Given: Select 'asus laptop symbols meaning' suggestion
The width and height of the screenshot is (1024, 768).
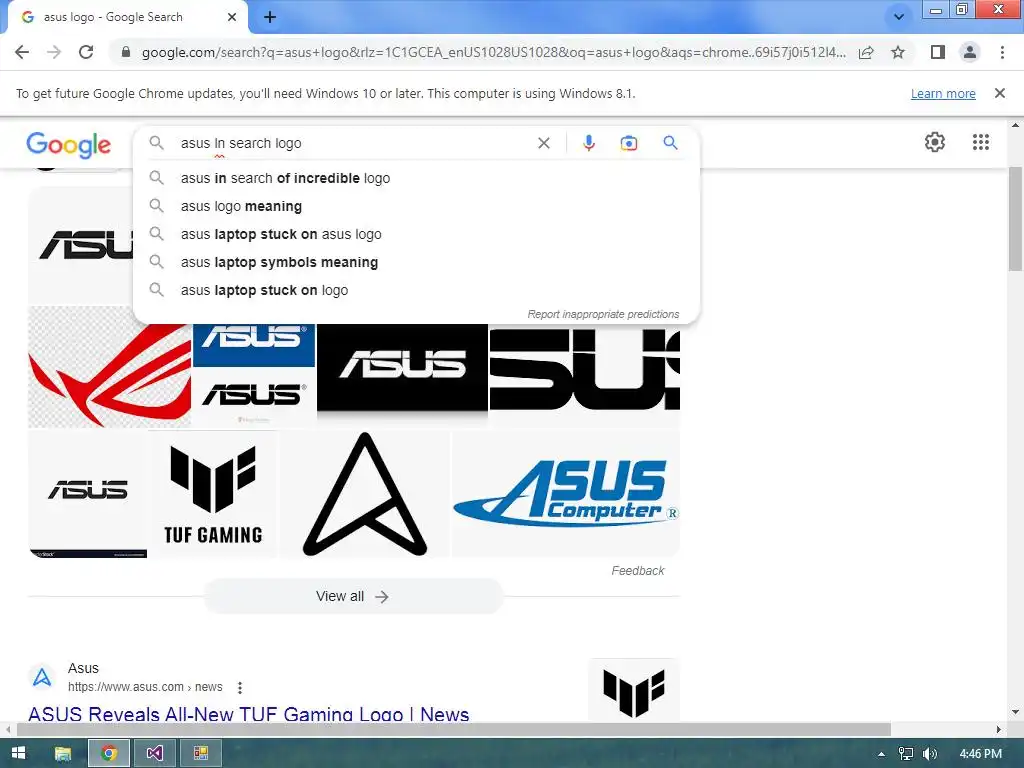Looking at the screenshot, I should [416, 263].
